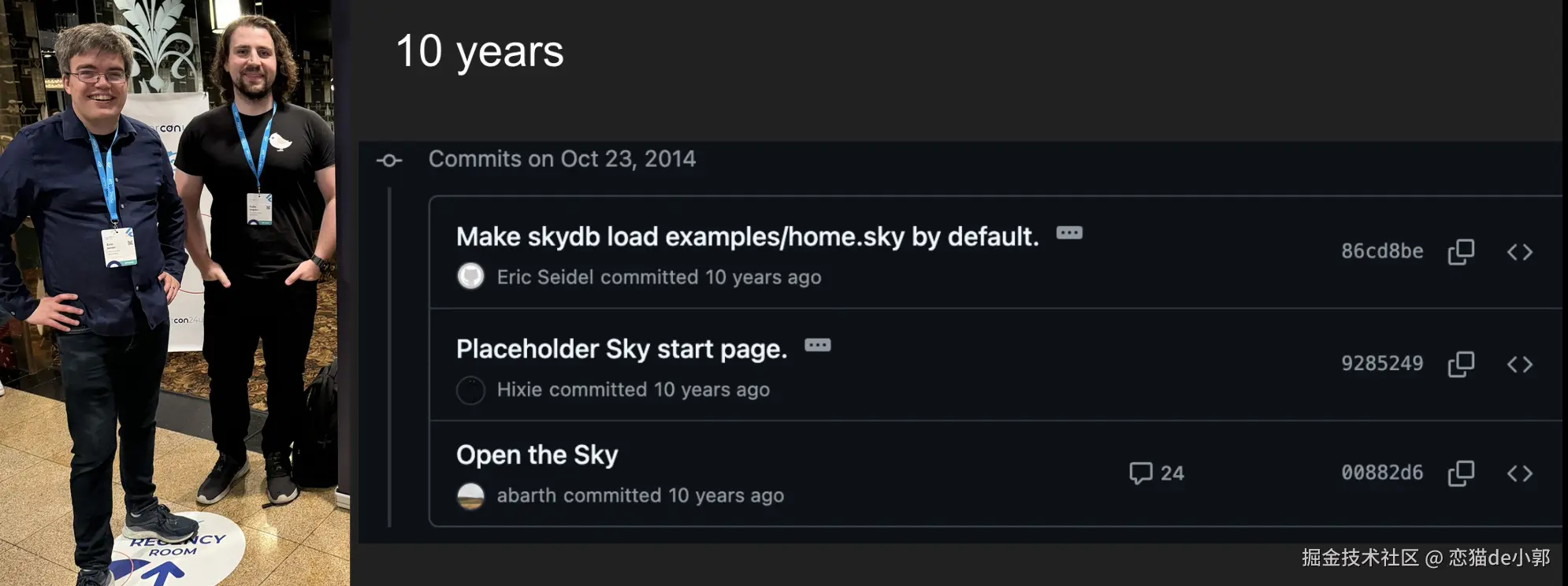Open the 24 comments on Open the Sky
This screenshot has height=586, width=1568.
[1156, 473]
